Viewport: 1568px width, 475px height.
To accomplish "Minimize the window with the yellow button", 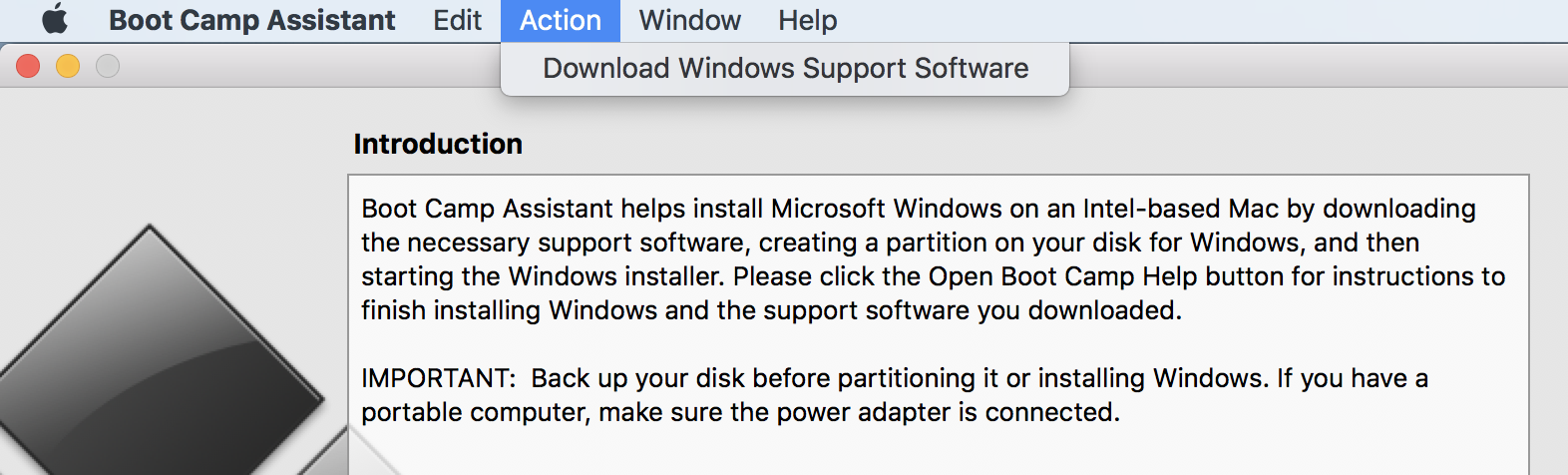I will pos(68,66).
